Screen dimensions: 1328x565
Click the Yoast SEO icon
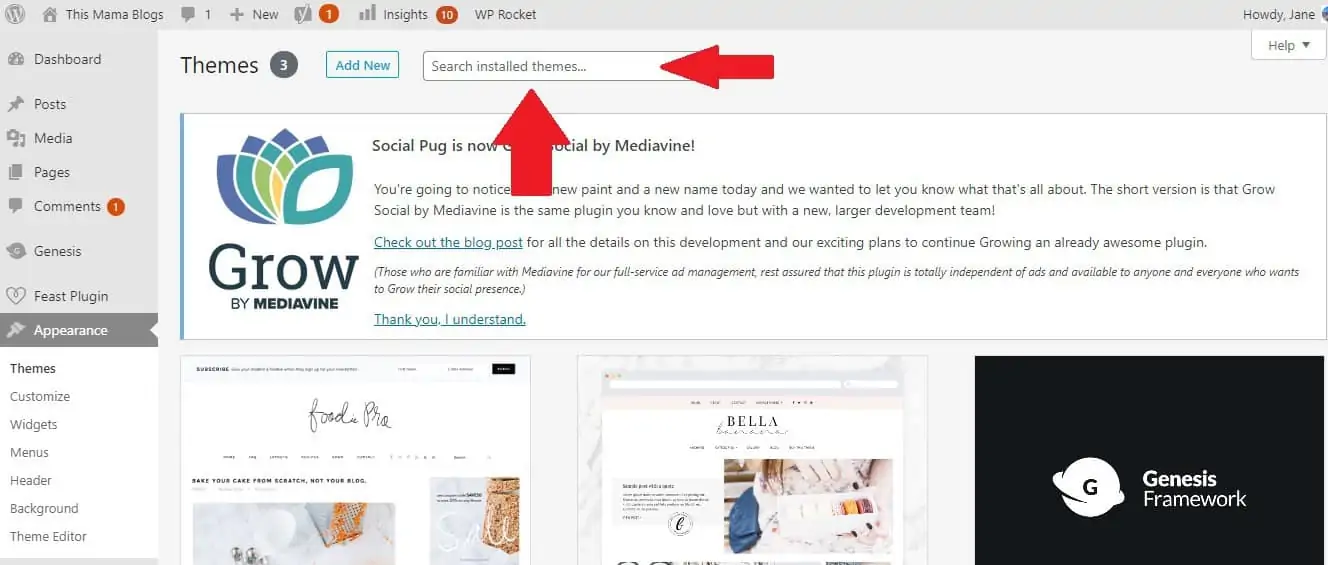304,14
